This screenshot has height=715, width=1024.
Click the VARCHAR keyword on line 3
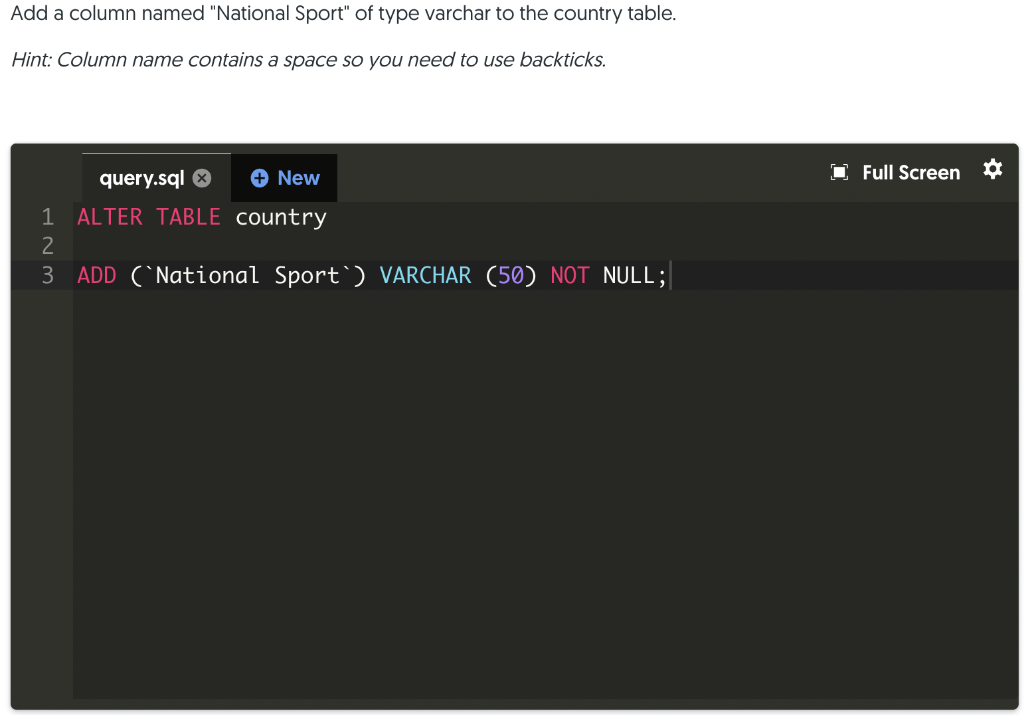point(425,274)
